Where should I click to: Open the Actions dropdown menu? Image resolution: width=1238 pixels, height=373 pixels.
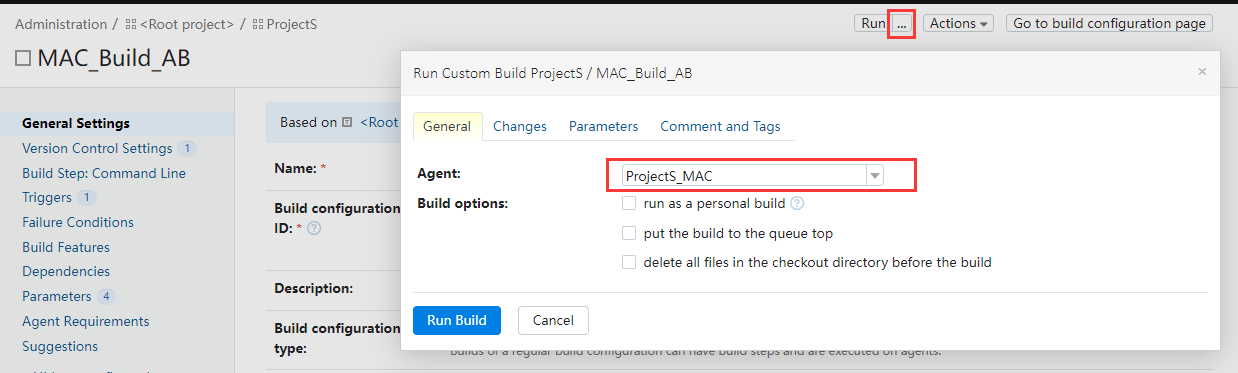click(958, 23)
